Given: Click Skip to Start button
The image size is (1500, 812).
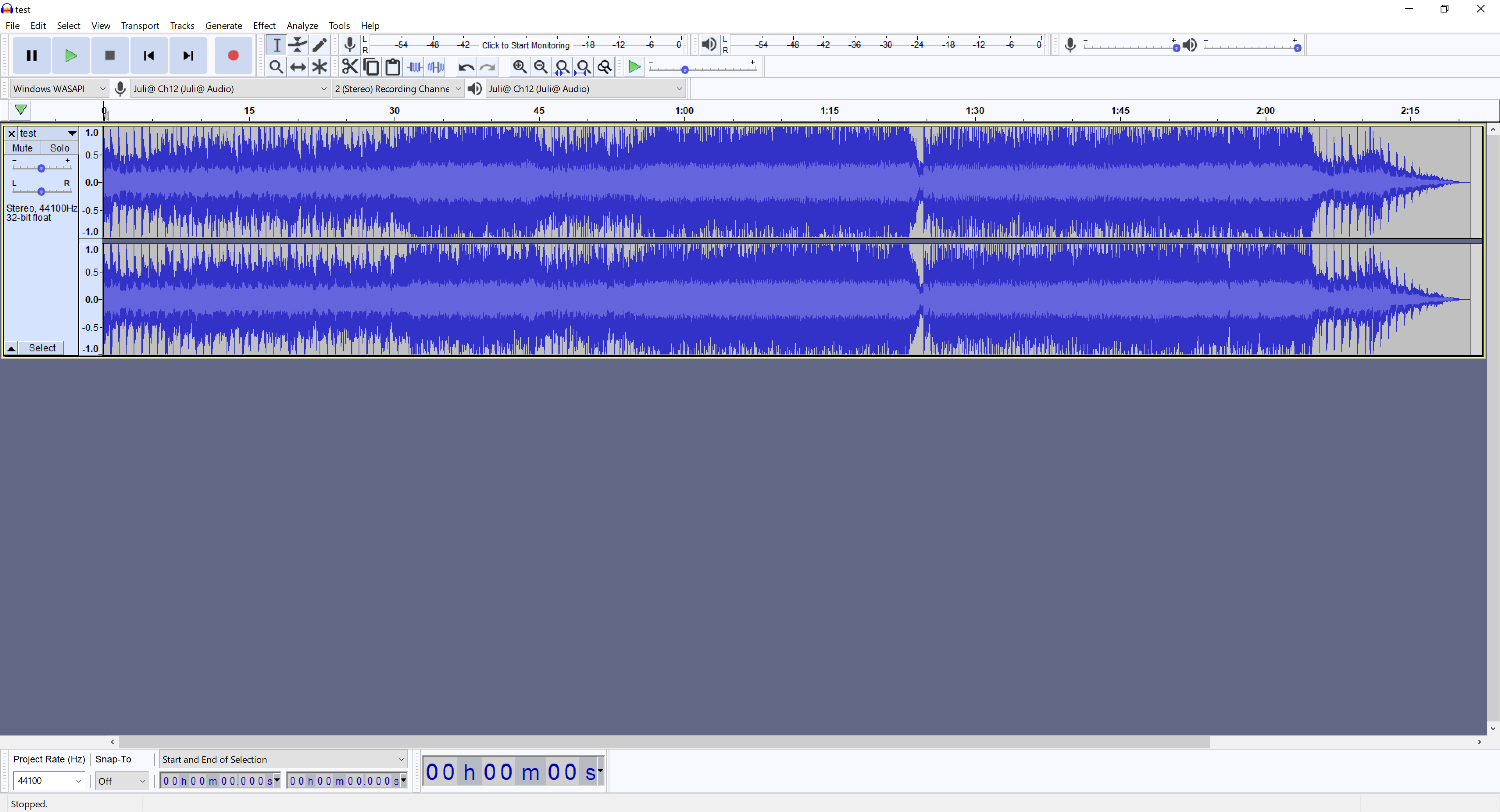Looking at the screenshot, I should click(149, 56).
